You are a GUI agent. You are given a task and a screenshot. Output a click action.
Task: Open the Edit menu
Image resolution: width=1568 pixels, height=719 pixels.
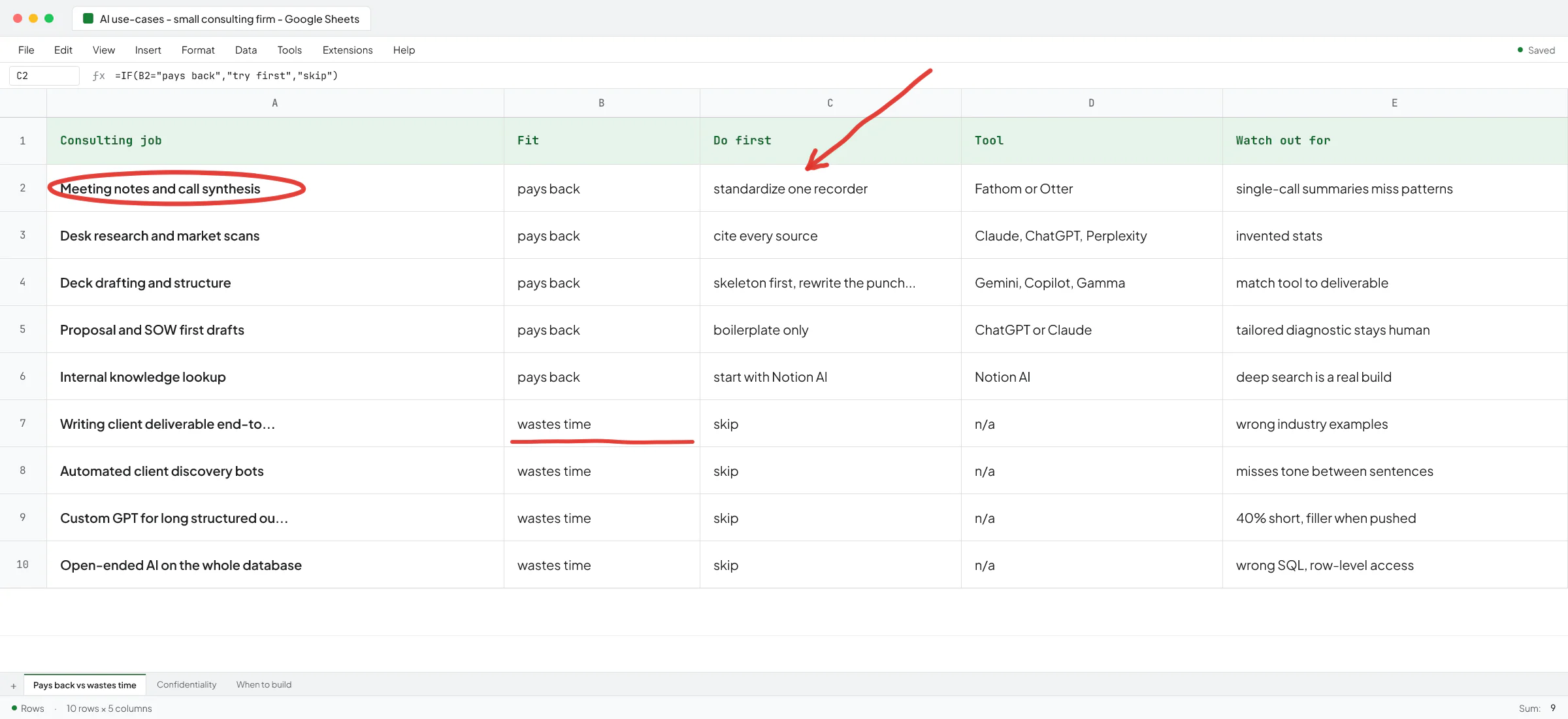(63, 50)
